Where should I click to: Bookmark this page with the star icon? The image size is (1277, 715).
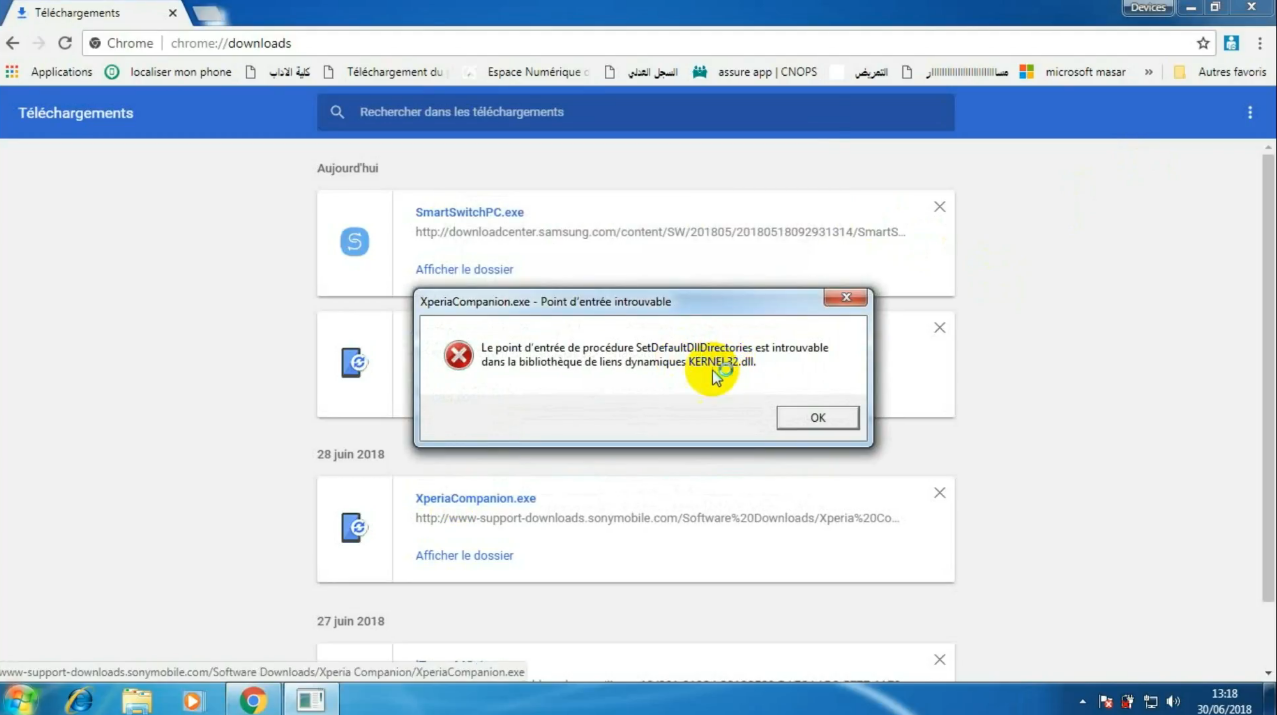click(x=1203, y=43)
